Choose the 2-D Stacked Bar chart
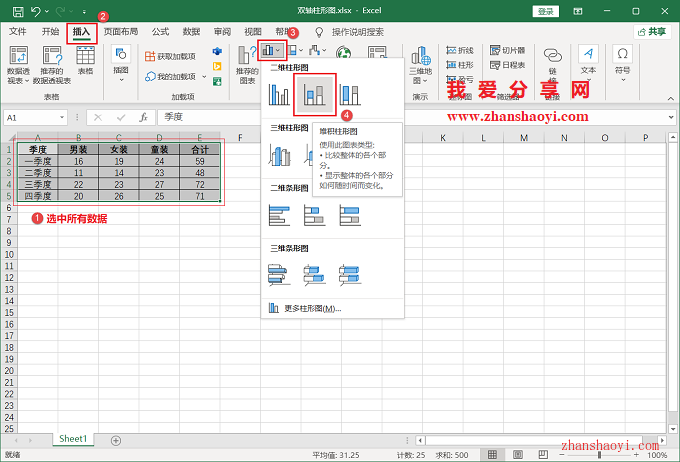Screen dimensions: 680x462 [314, 215]
